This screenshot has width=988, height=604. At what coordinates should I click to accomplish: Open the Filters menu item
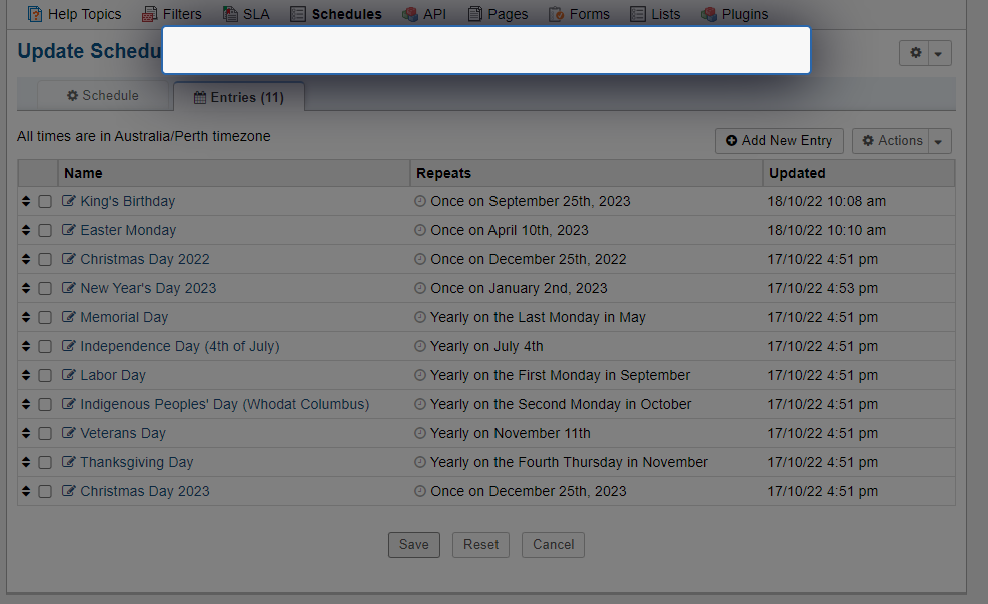click(171, 14)
